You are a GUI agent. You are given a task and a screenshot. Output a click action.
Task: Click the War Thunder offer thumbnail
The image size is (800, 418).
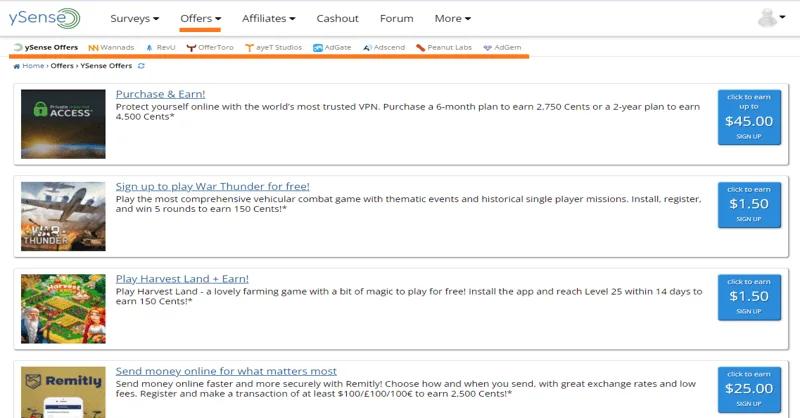[x=63, y=216]
